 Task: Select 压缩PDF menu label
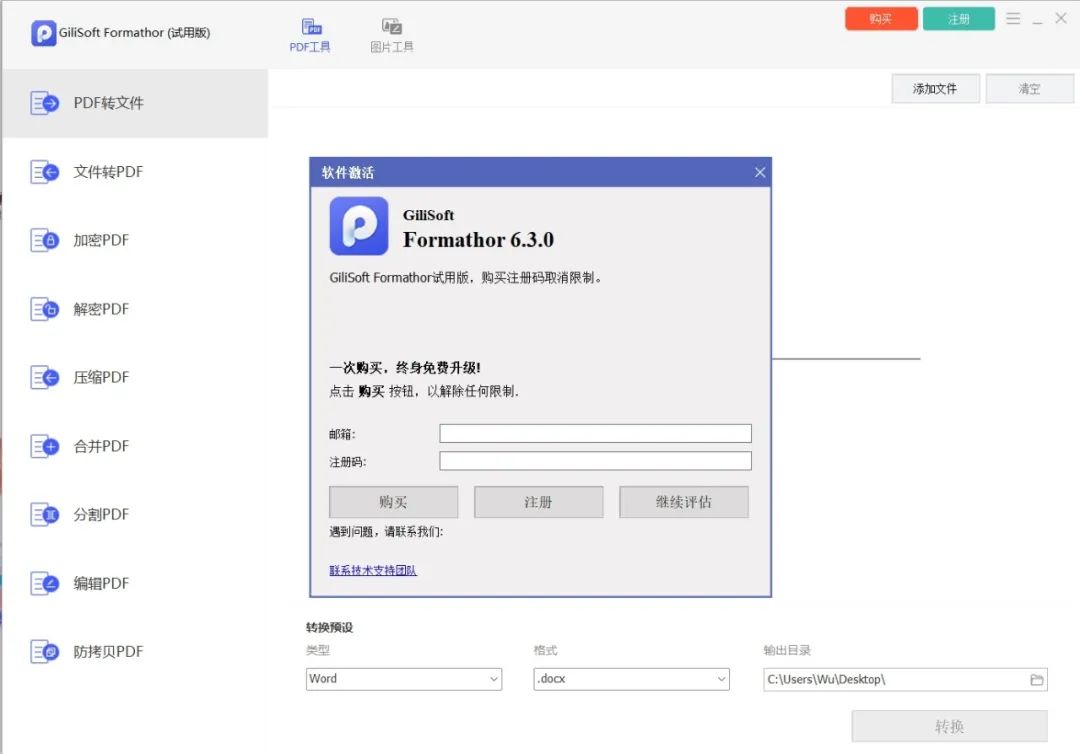pos(101,377)
